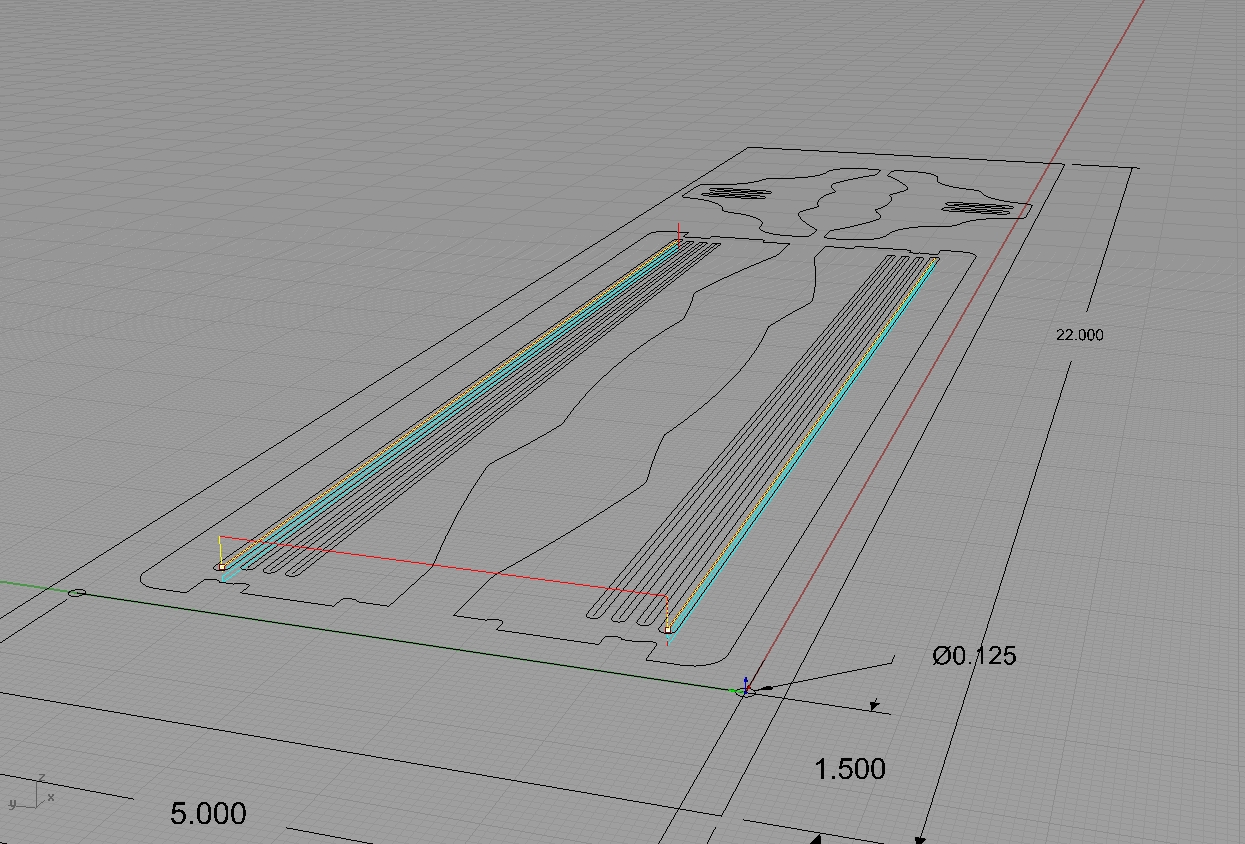The height and width of the screenshot is (844, 1245).
Task: Select the small circle on the green axis
Action: pyautogui.click(x=77, y=593)
